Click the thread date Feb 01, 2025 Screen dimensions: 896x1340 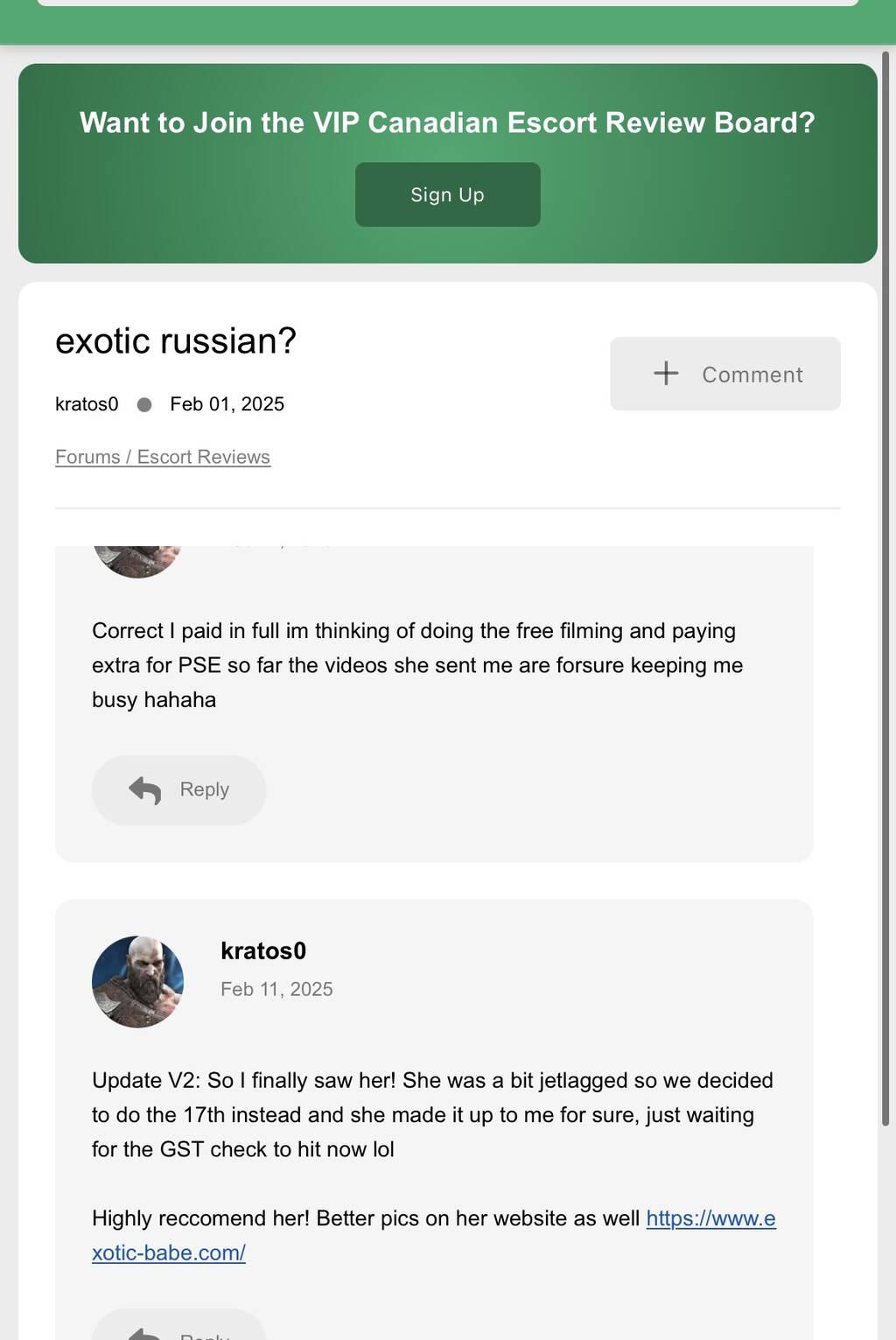(227, 404)
